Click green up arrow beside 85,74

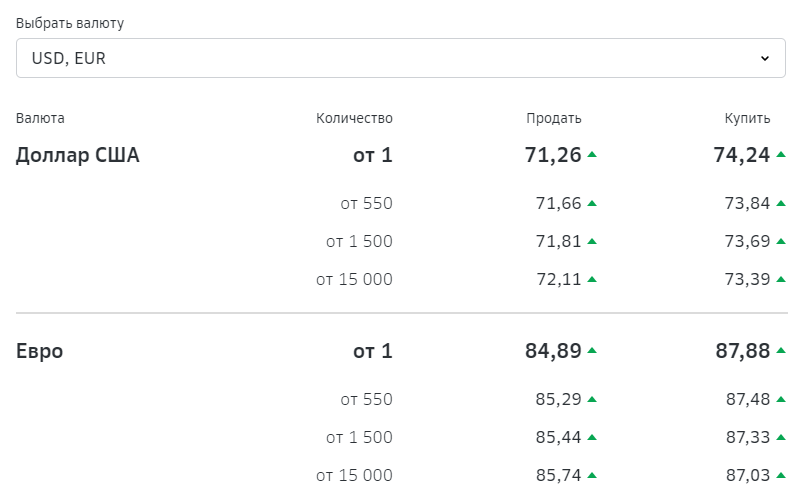click(592, 475)
